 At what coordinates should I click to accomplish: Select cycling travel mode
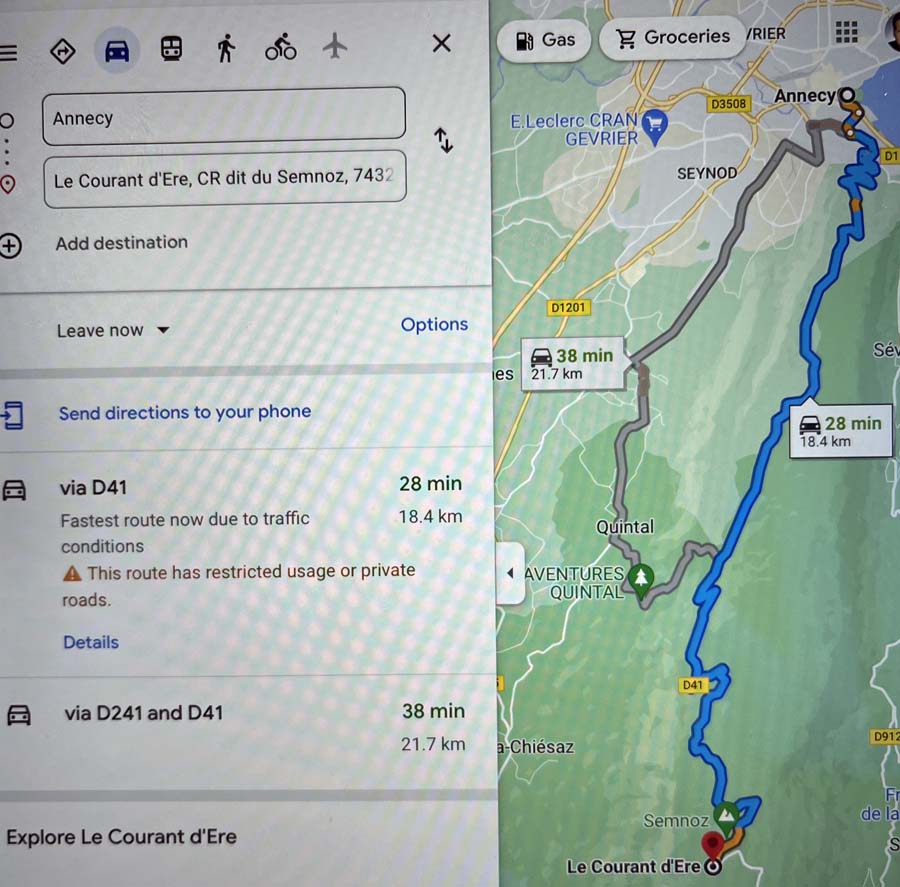281,47
